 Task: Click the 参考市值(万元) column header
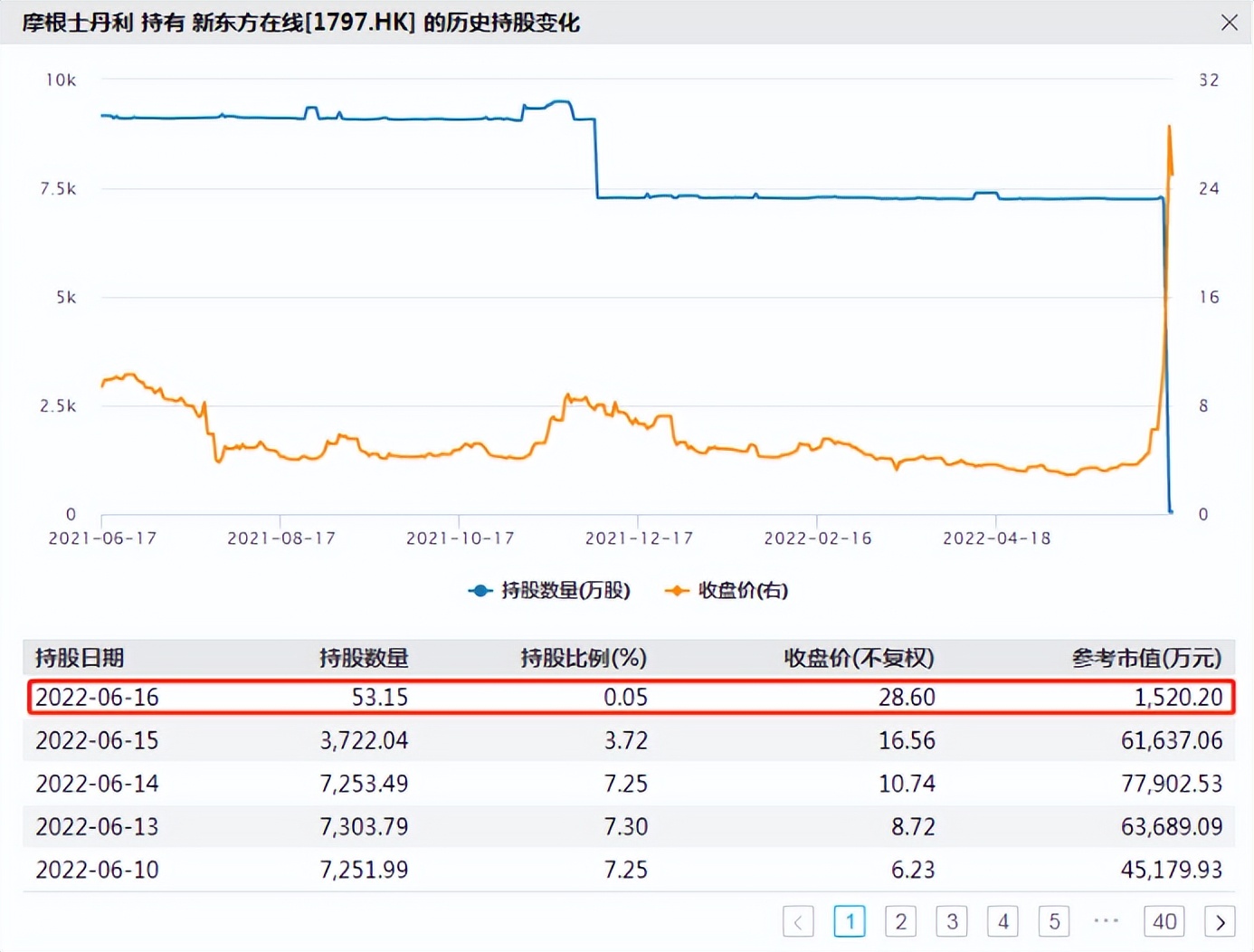pyautogui.click(x=1146, y=658)
